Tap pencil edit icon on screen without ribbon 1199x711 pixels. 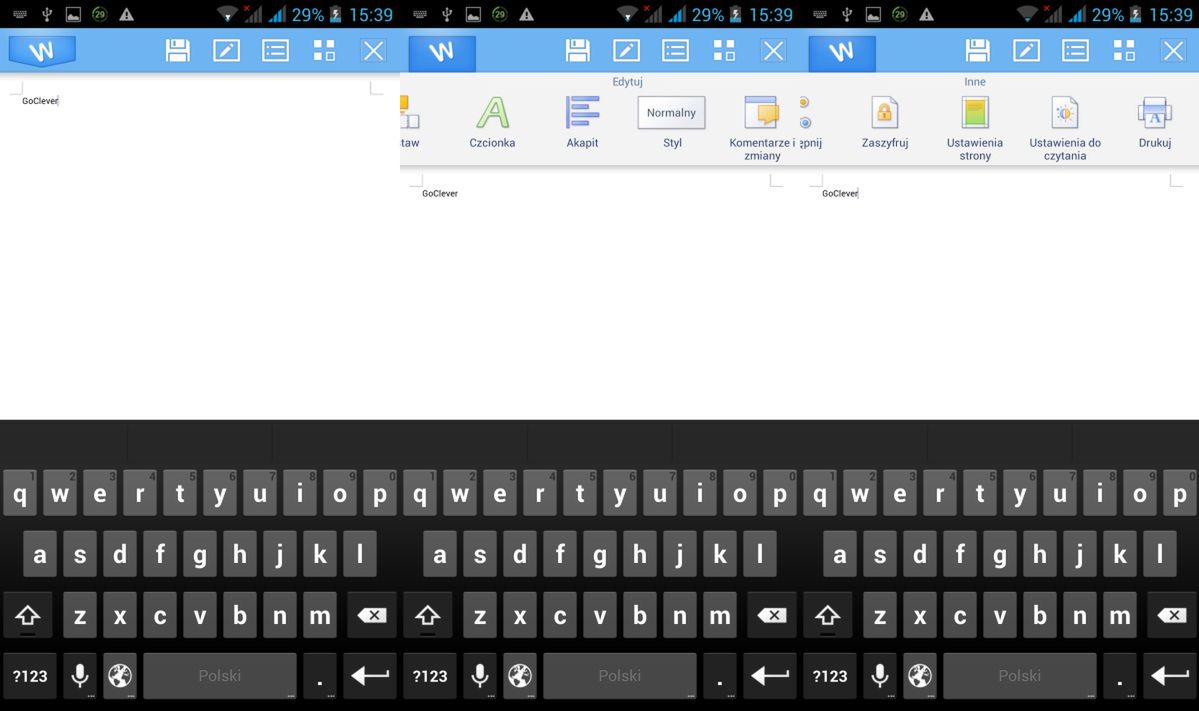click(x=226, y=51)
